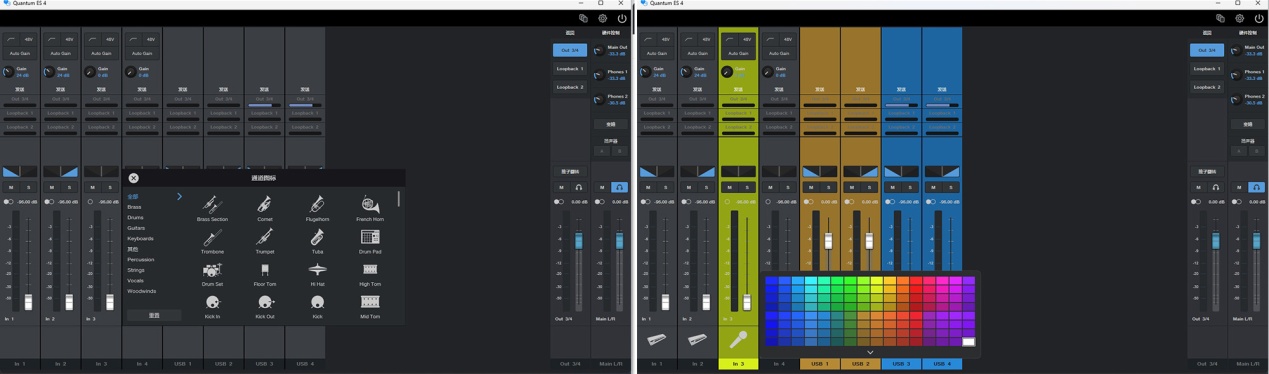The width and height of the screenshot is (1269, 374).
Task: Select Out 3/4 mix in left window
Action: (x=569, y=50)
